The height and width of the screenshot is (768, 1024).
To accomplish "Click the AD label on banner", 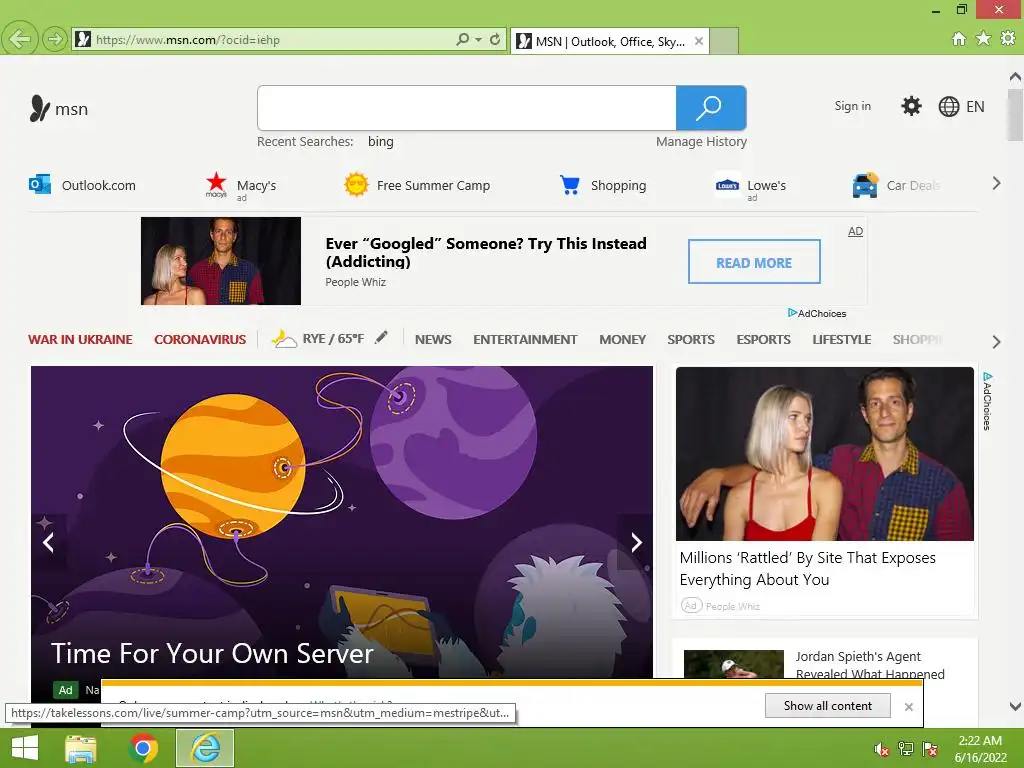I will (x=856, y=231).
